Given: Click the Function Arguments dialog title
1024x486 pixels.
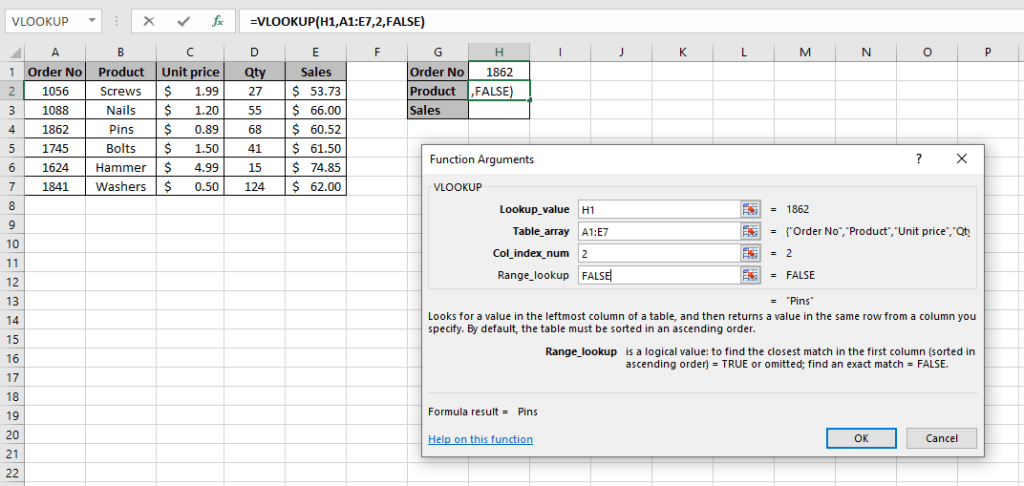Looking at the screenshot, I should tap(481, 159).
